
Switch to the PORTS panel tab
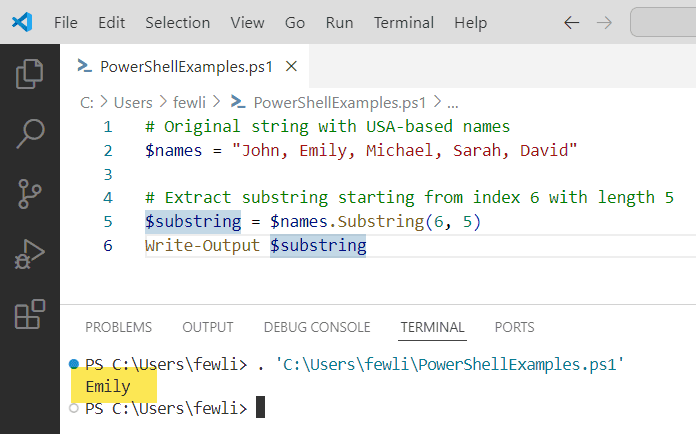click(514, 327)
